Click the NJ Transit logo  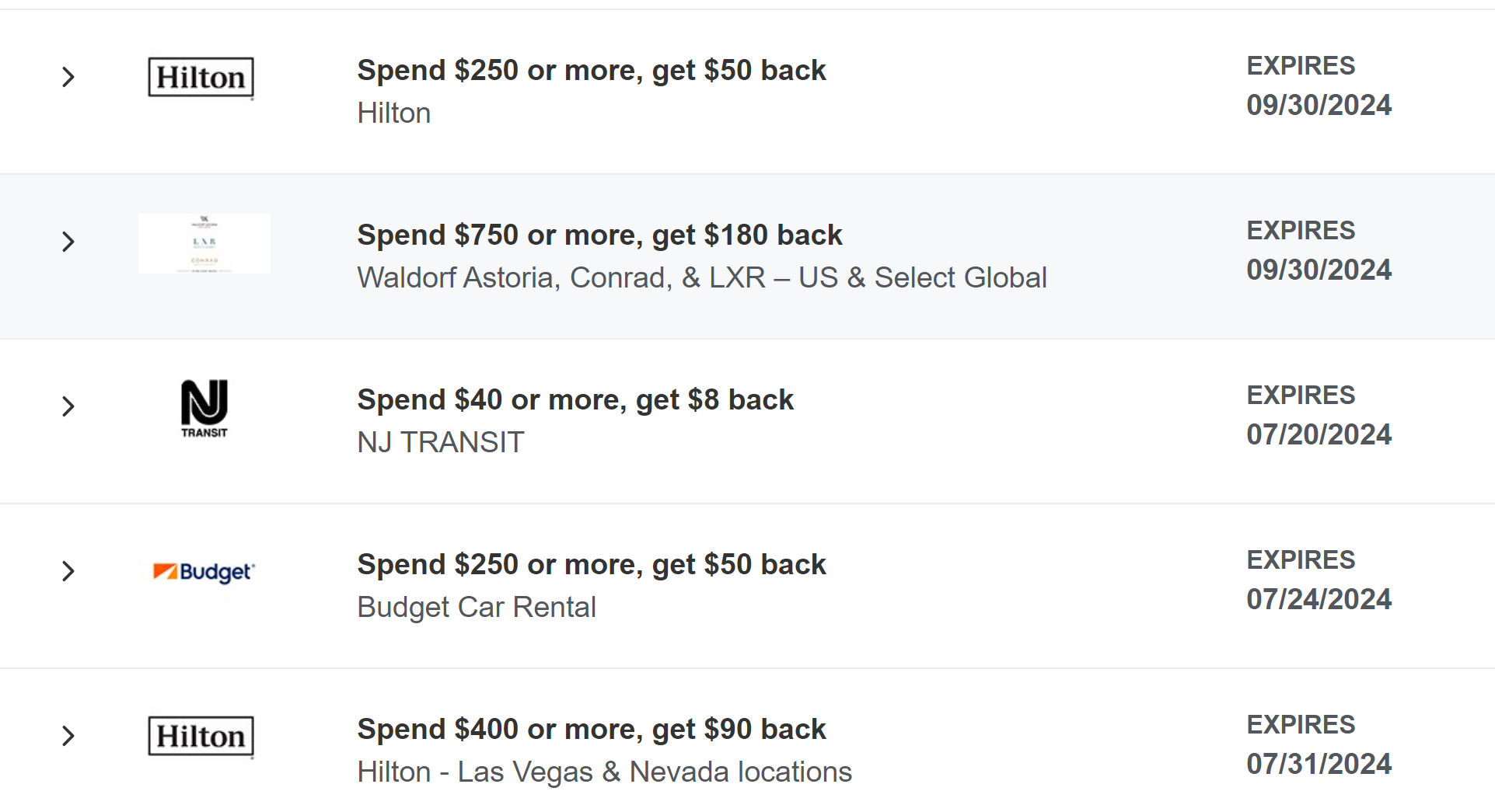point(204,408)
